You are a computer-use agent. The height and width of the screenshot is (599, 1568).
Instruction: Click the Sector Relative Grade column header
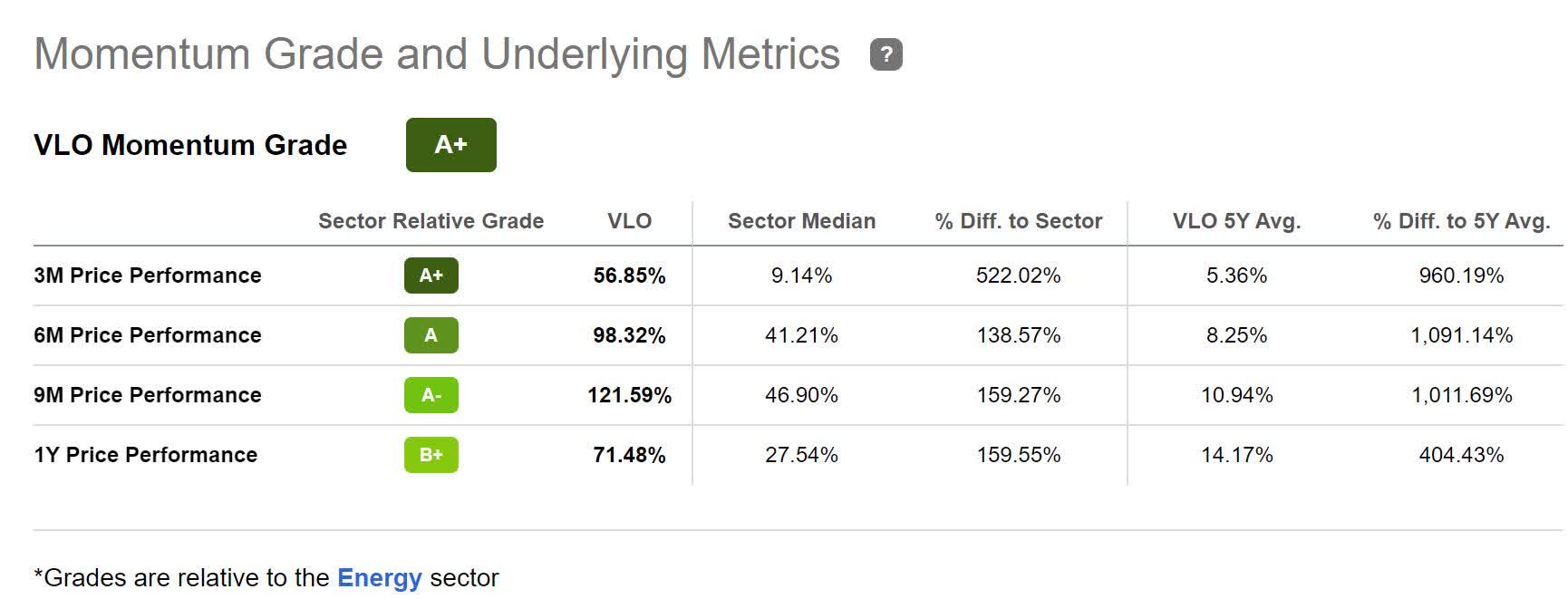(431, 221)
